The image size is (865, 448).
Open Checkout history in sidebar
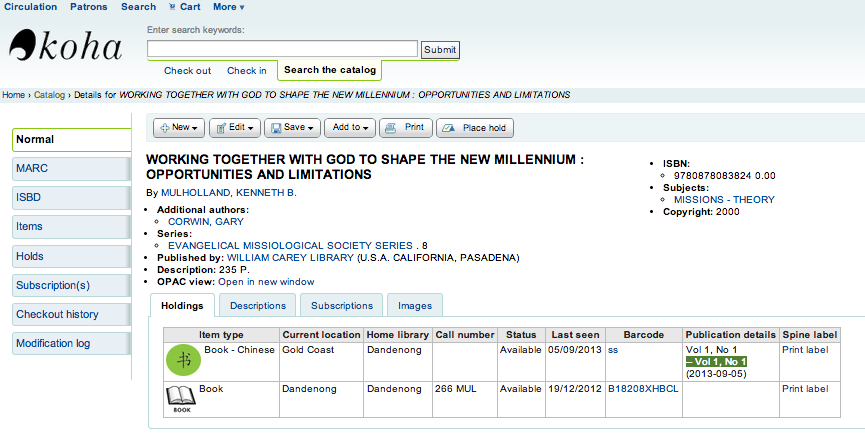click(71, 314)
